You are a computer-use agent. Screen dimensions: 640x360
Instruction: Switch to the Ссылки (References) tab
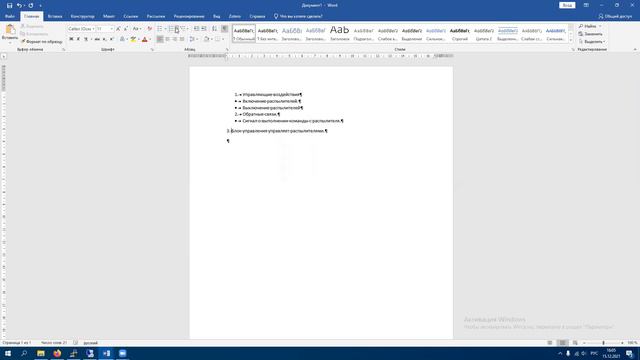click(x=131, y=16)
